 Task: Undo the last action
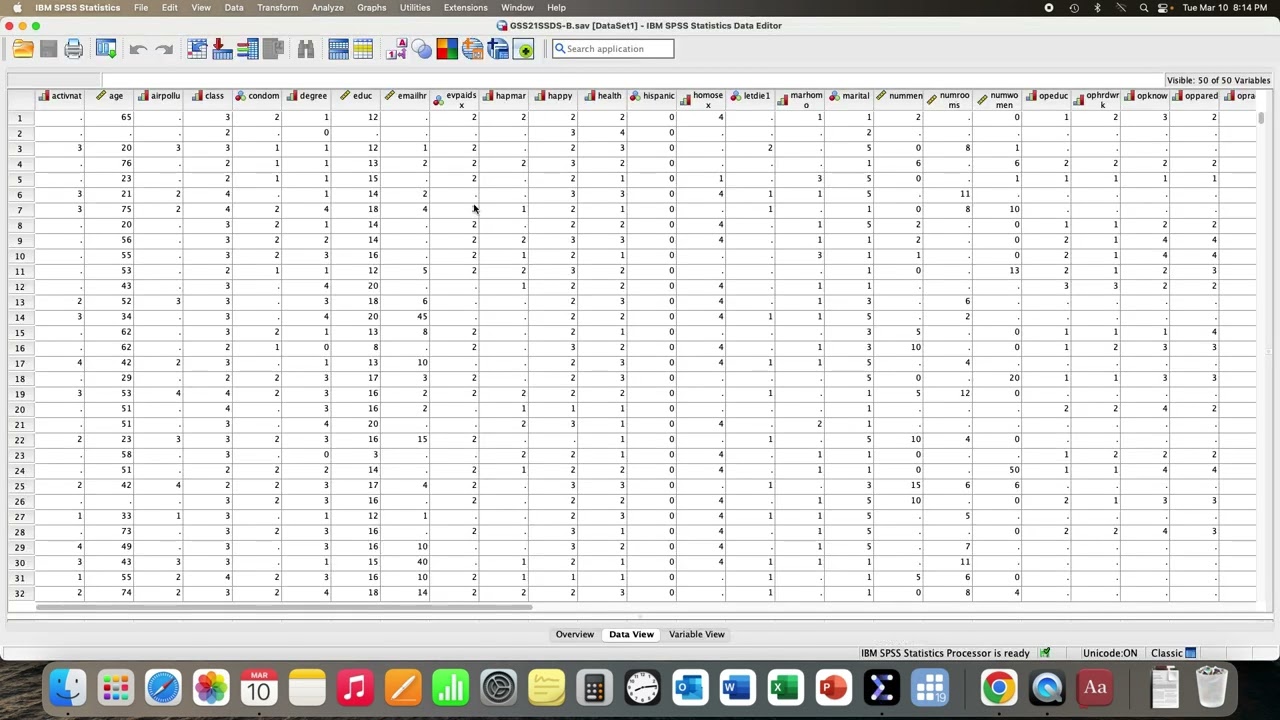pyautogui.click(x=138, y=49)
